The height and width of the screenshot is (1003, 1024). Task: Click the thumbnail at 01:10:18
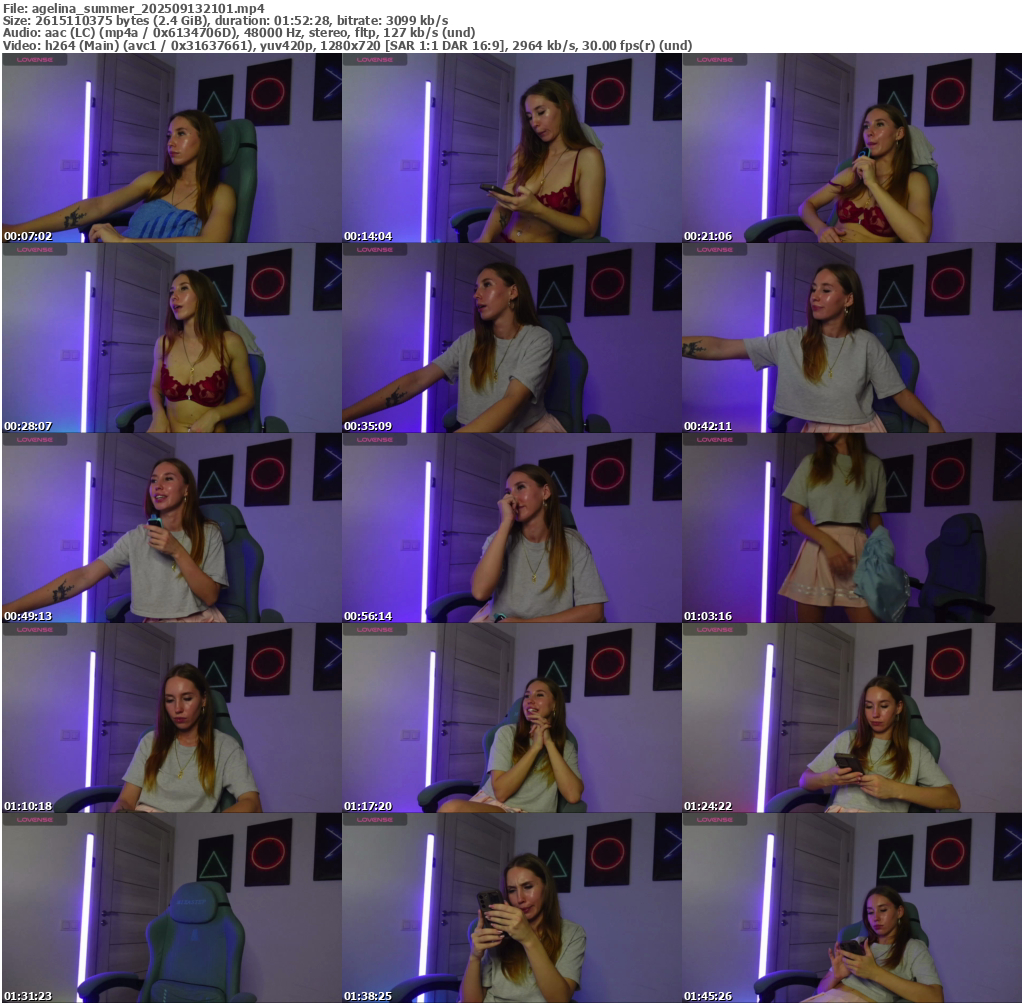[x=171, y=718]
